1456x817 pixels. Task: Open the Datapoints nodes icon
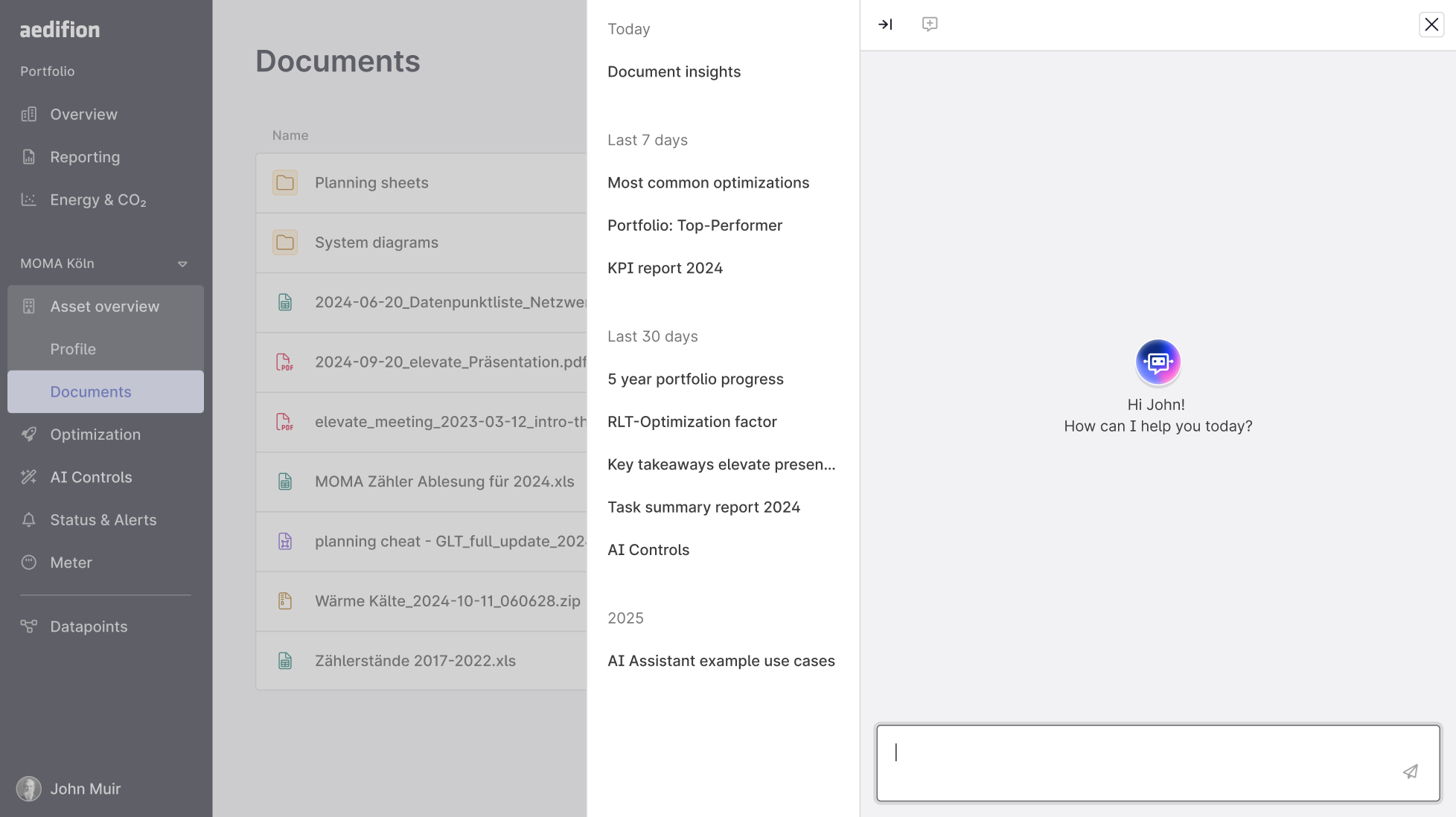29,627
